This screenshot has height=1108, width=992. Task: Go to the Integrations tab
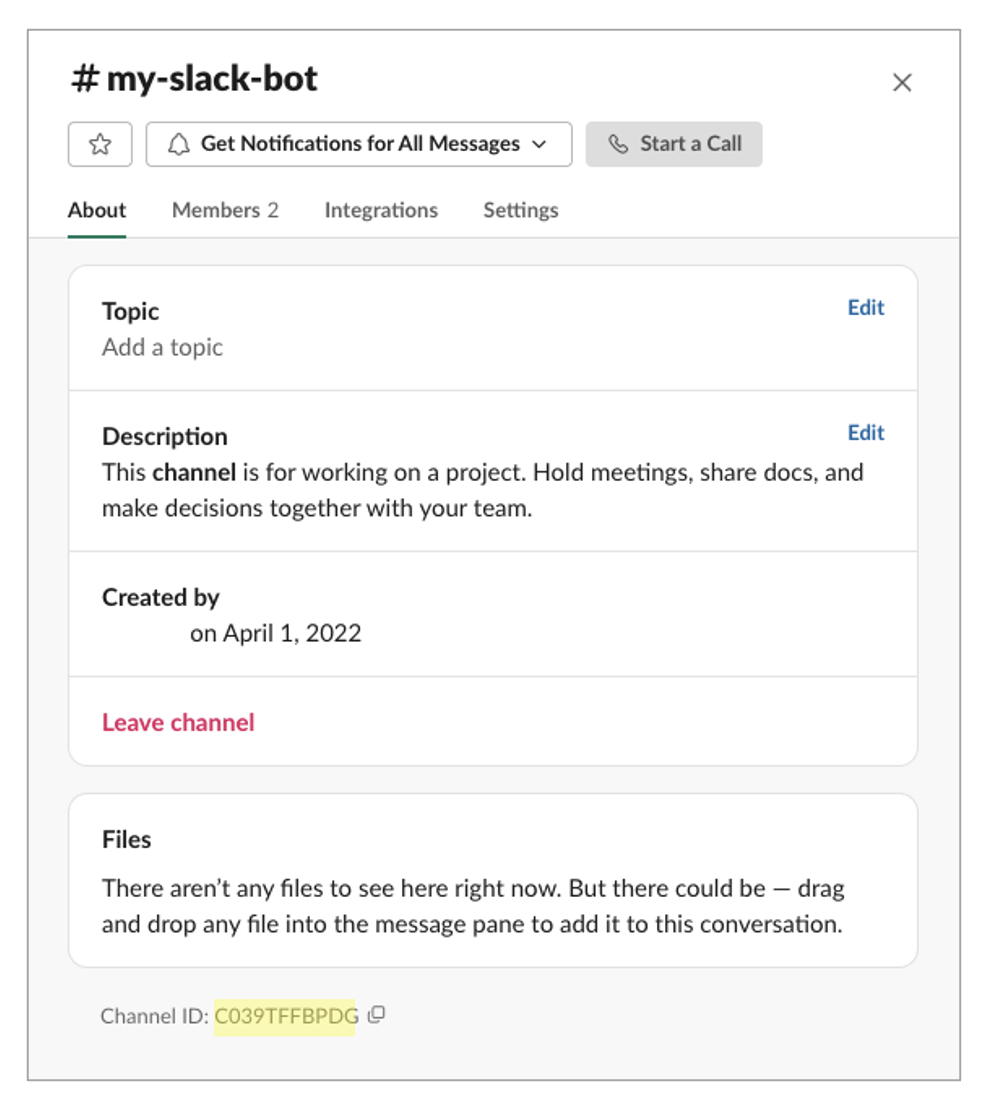(381, 210)
